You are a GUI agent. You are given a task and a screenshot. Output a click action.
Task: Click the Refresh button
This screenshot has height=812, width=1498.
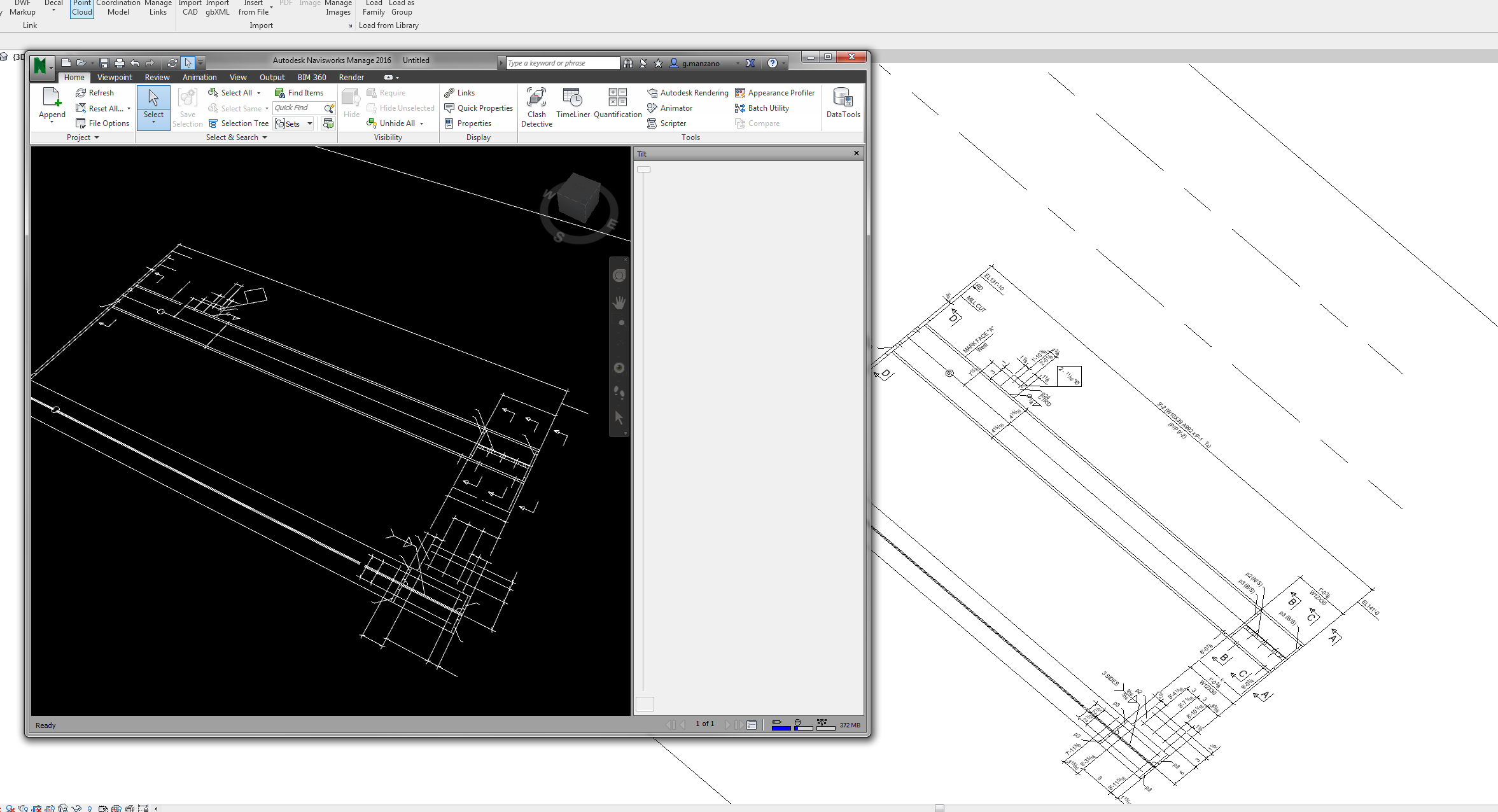94,92
